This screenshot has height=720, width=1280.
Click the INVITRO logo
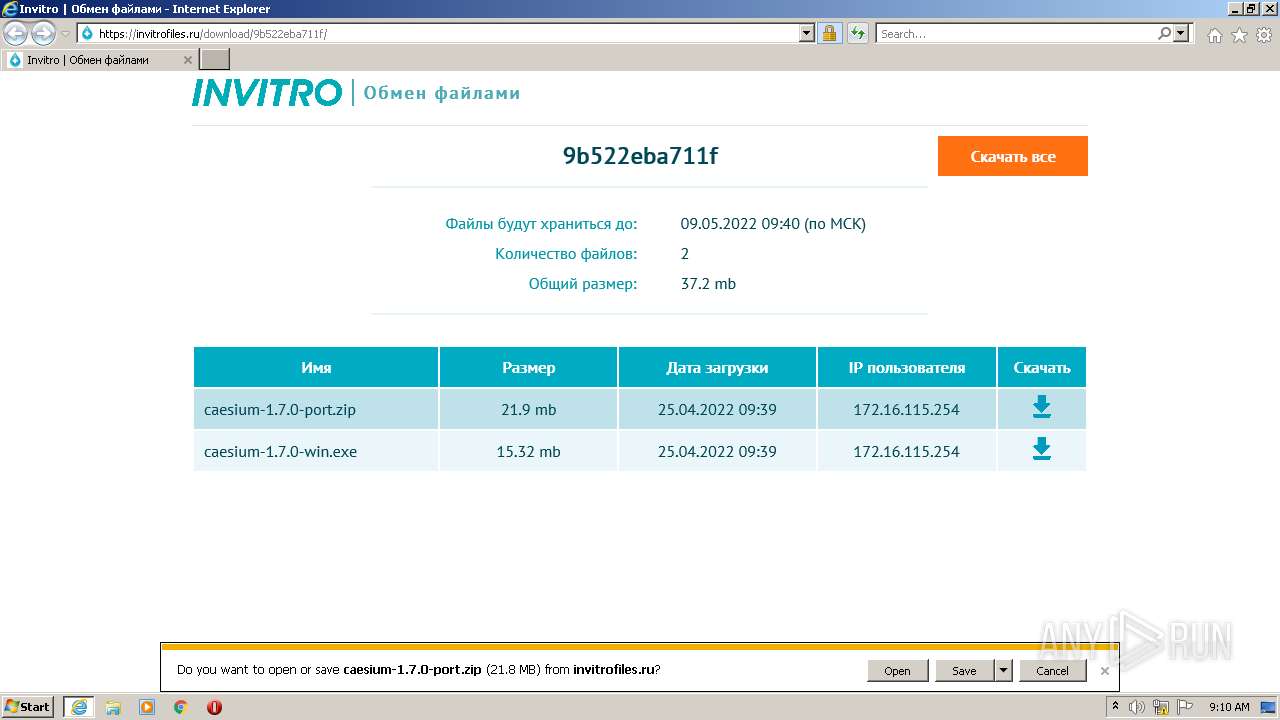[267, 93]
